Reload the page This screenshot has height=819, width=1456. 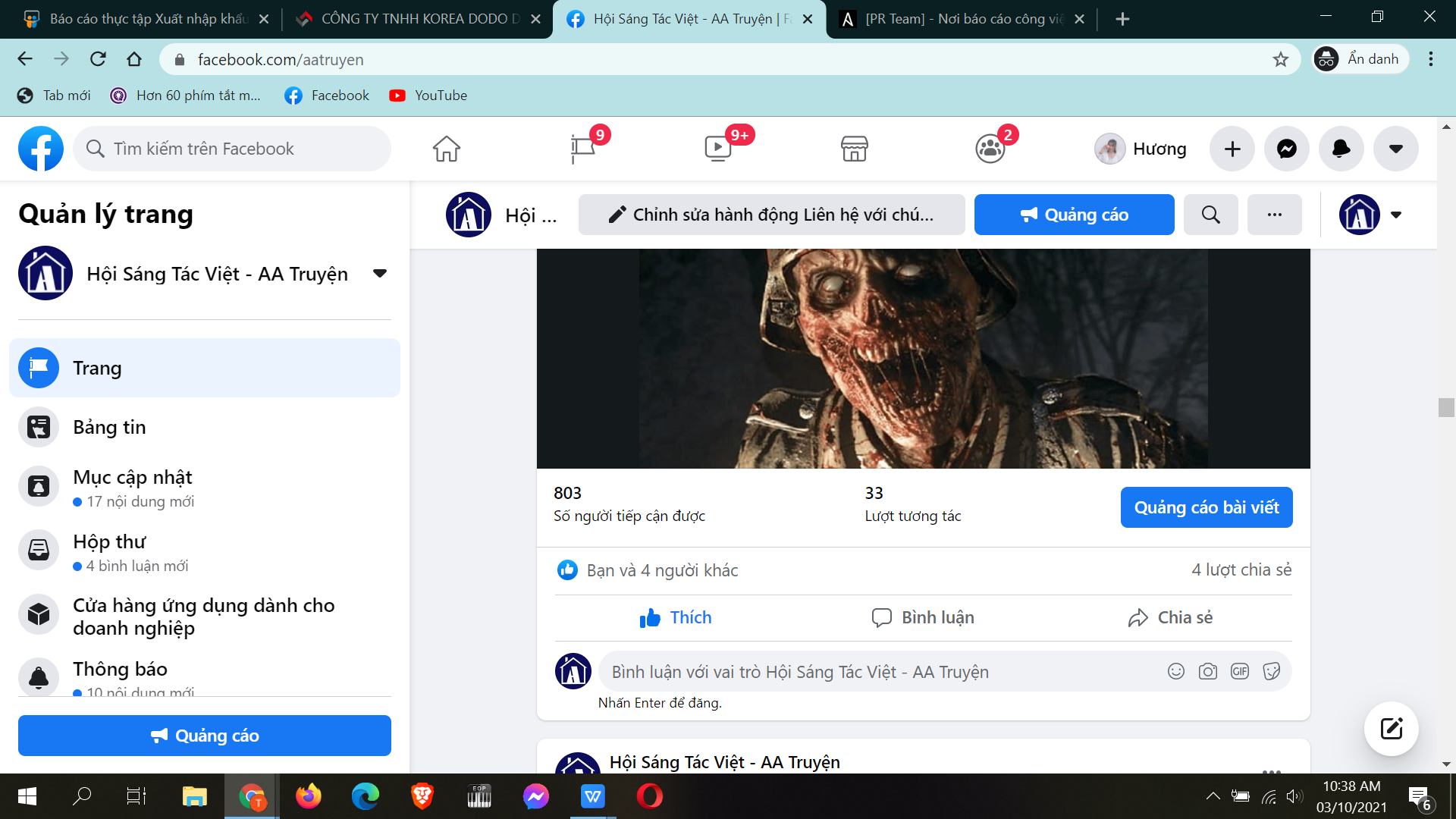(x=98, y=59)
